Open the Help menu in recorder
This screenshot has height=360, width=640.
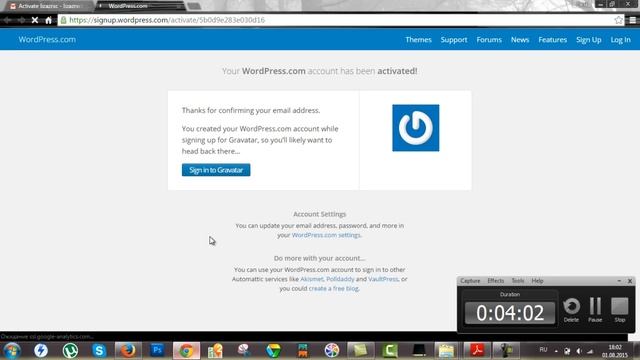click(x=537, y=281)
